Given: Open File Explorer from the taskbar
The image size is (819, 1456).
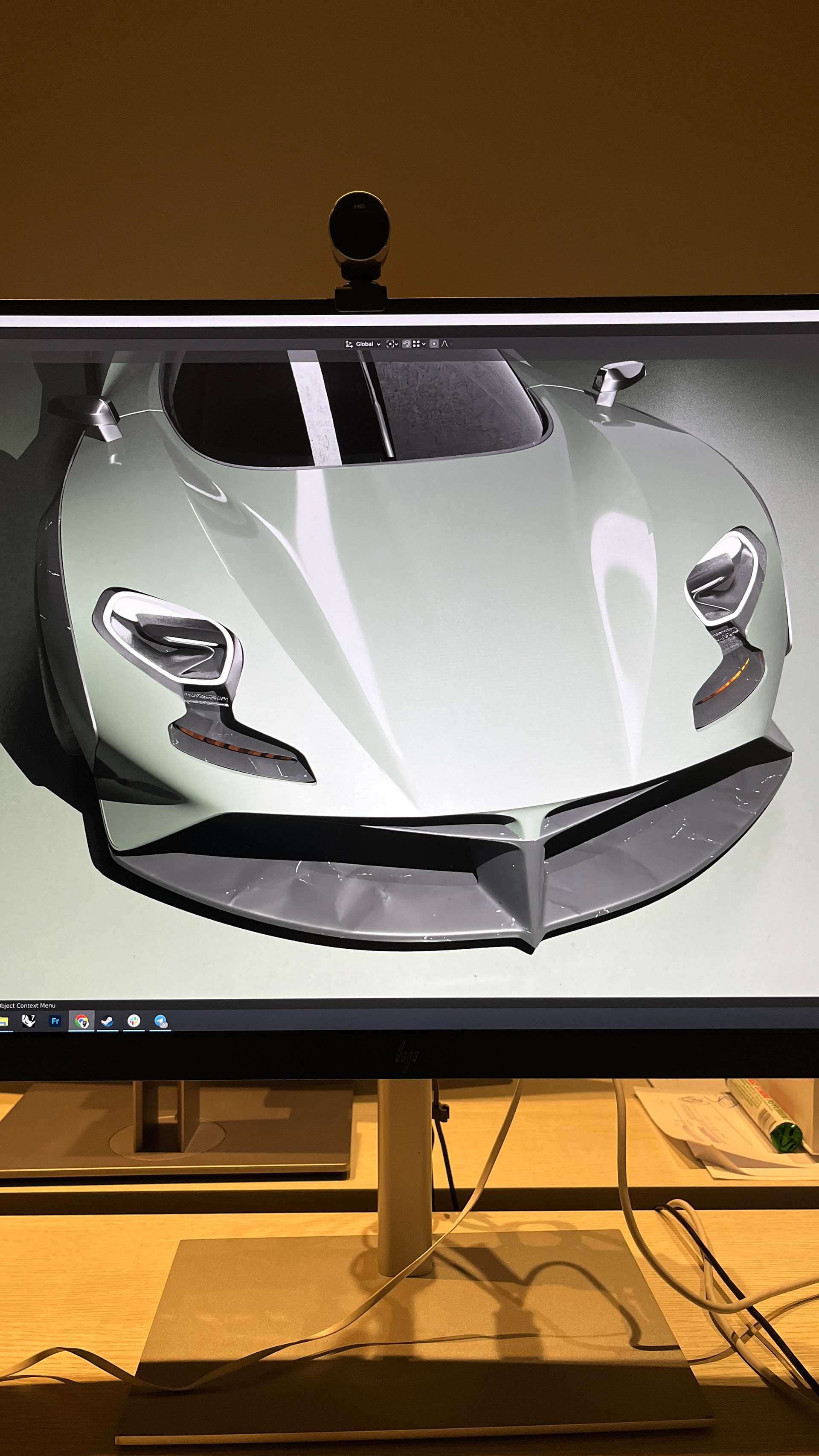Looking at the screenshot, I should (x=3, y=1021).
